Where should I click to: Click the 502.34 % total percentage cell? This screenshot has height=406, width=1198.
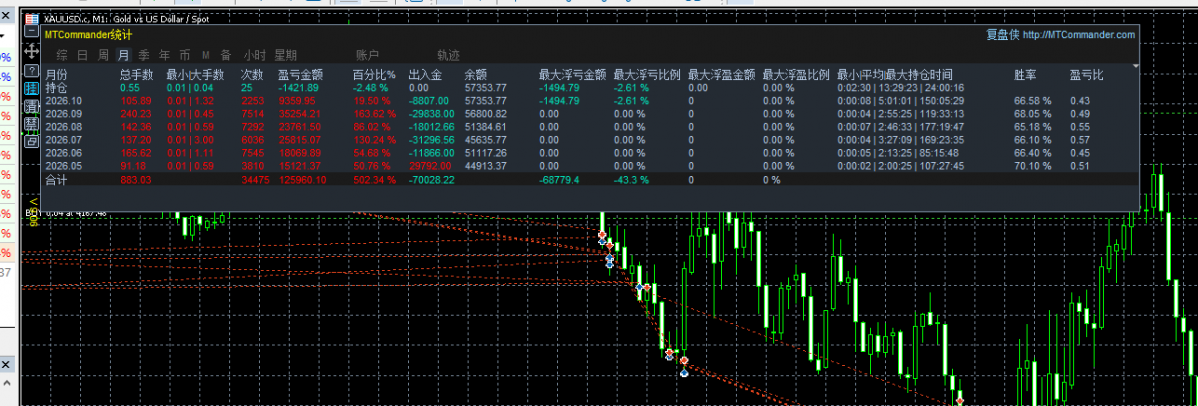click(x=374, y=180)
